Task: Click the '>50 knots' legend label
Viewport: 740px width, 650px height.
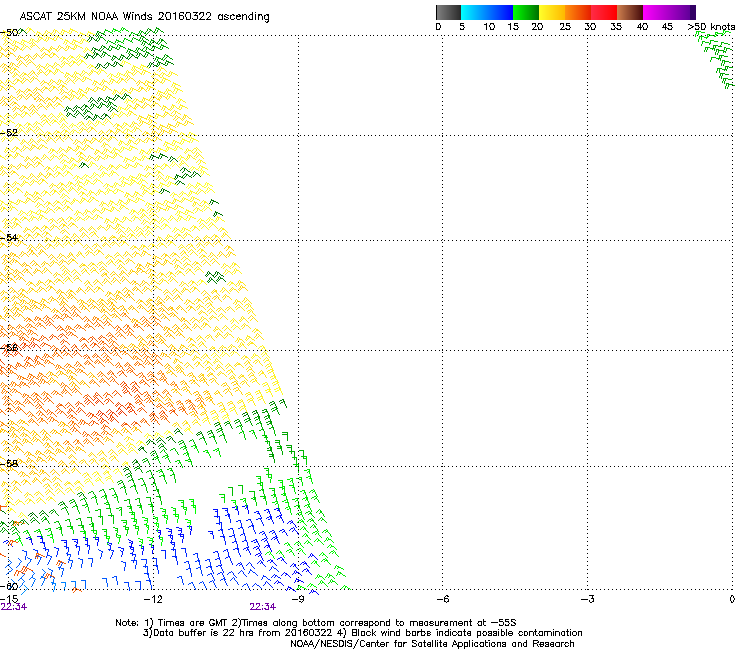Action: click(x=711, y=27)
